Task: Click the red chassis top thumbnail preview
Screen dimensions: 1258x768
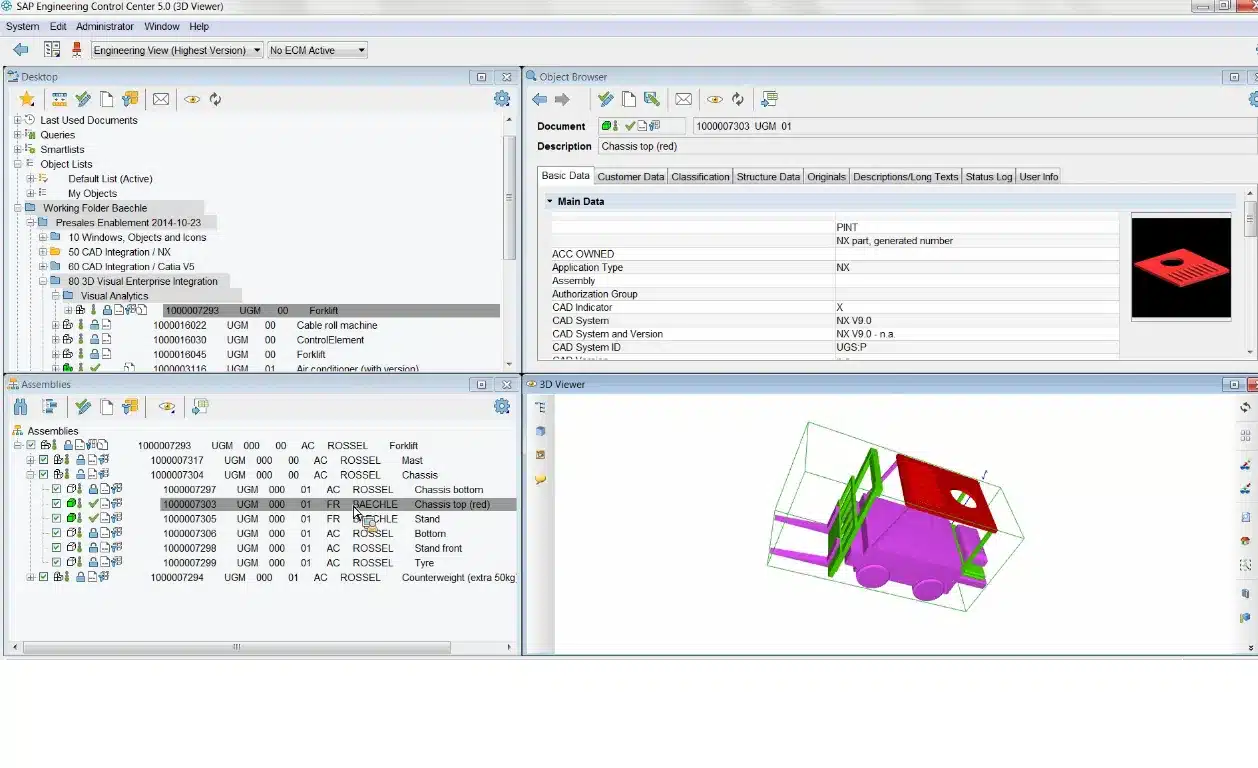Action: (x=1181, y=268)
